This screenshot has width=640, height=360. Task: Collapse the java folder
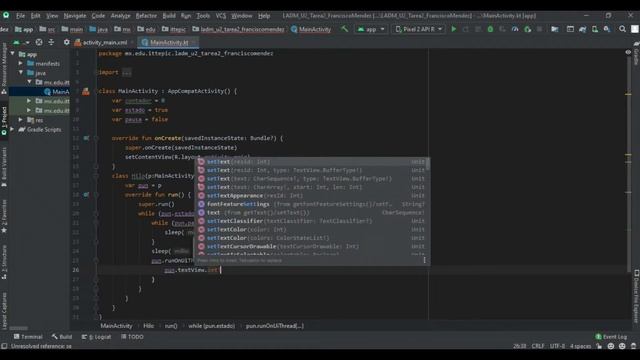[21, 73]
